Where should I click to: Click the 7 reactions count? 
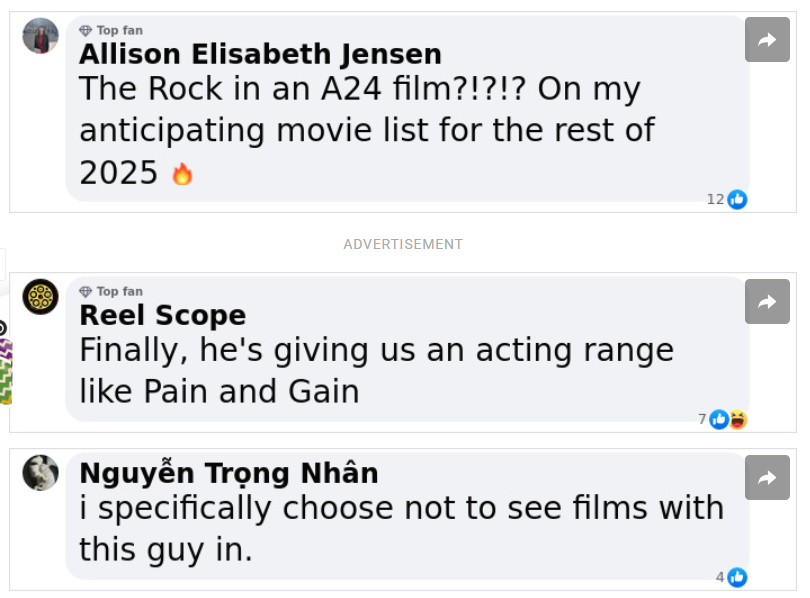click(x=702, y=419)
